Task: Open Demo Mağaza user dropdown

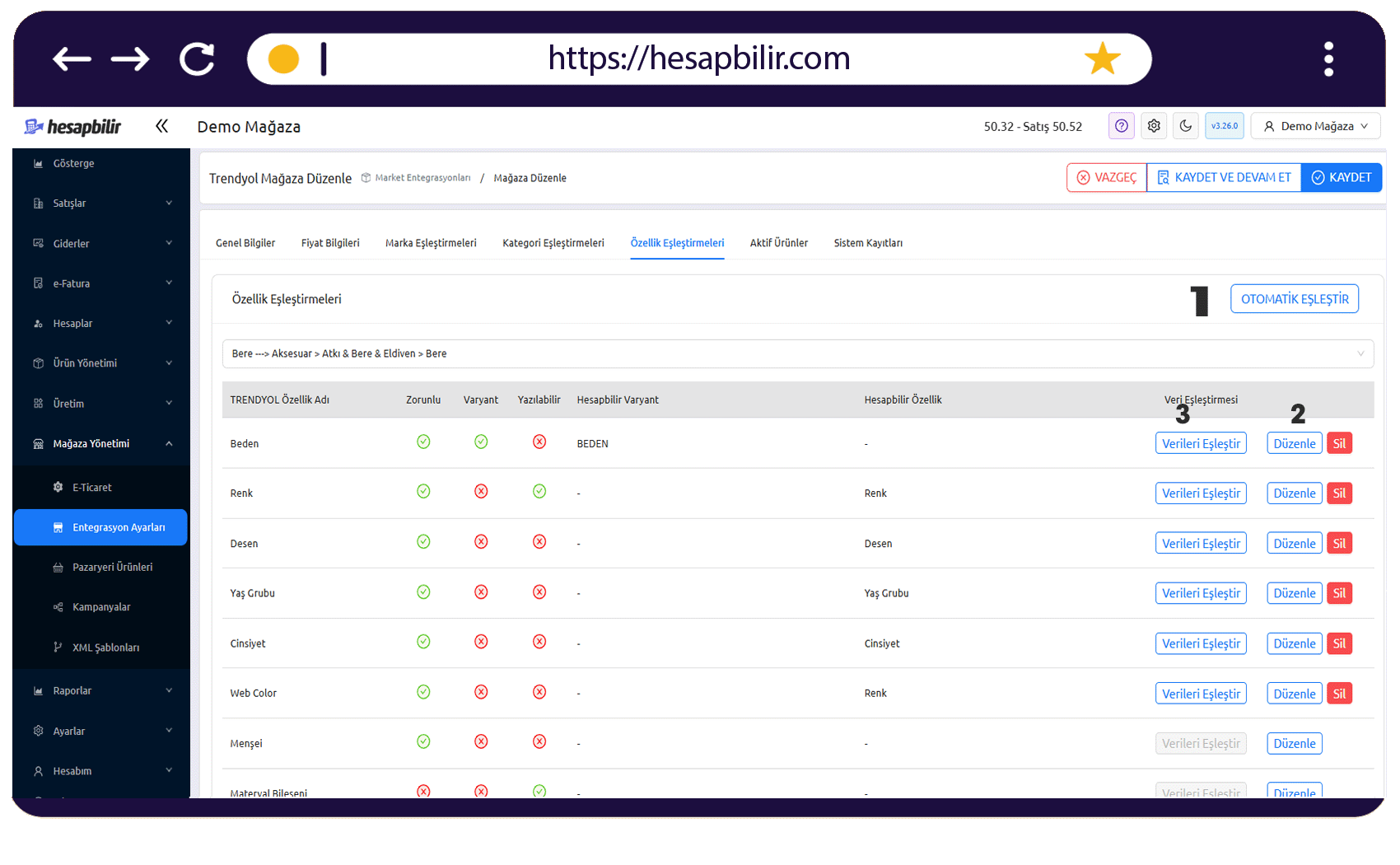Action: tap(1315, 126)
